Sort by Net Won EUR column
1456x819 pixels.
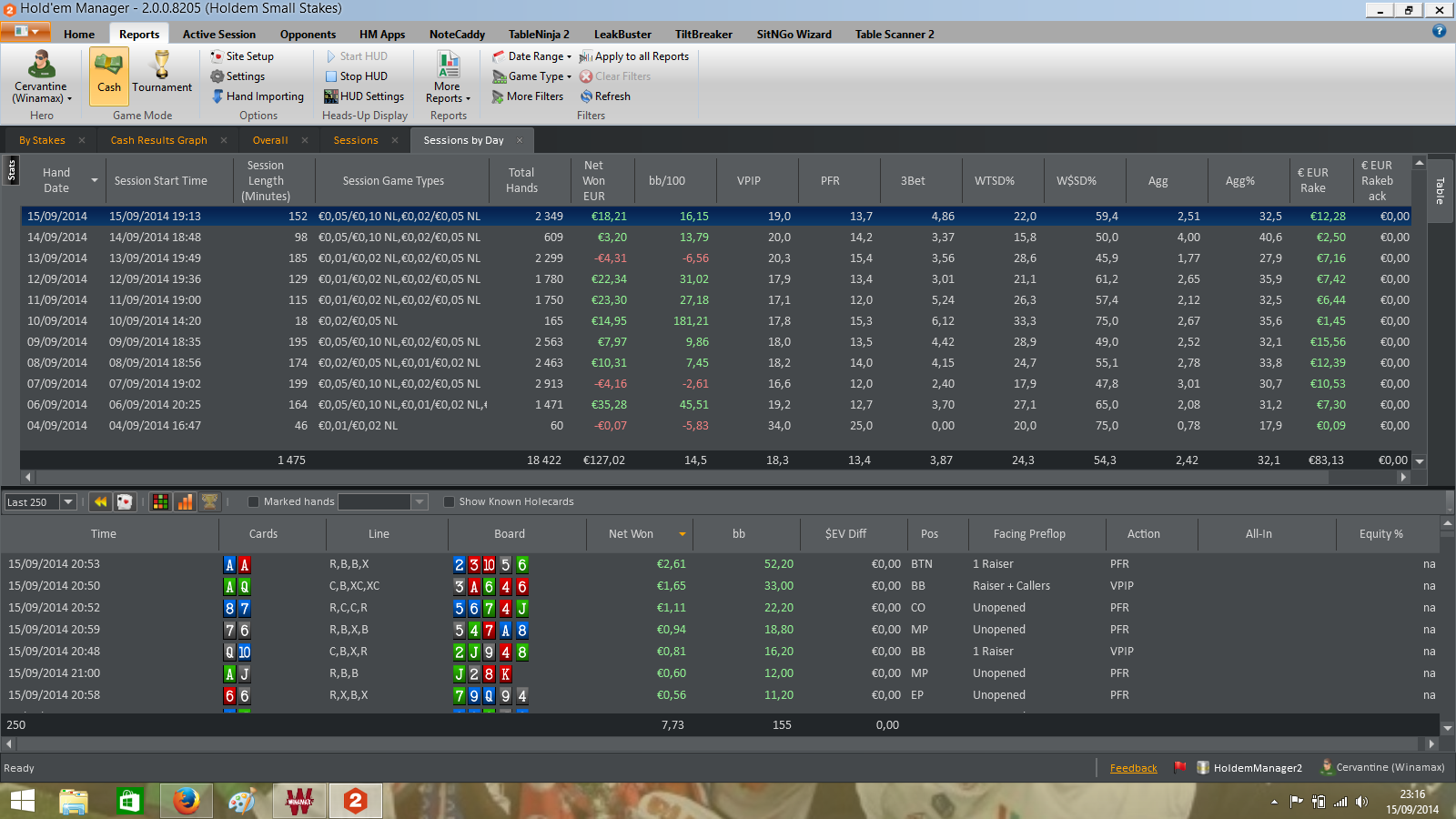(x=593, y=180)
